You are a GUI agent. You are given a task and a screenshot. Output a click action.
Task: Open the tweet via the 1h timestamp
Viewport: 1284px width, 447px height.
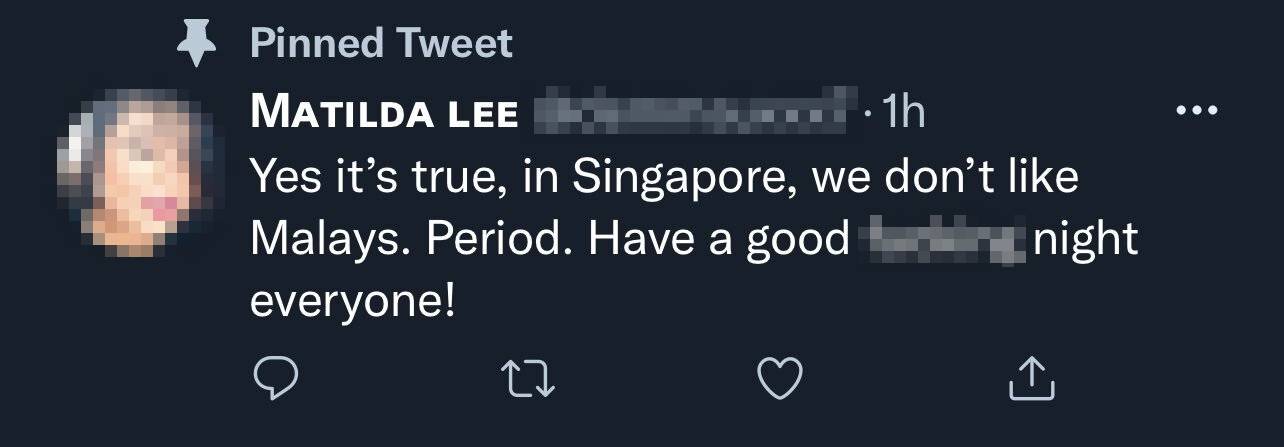899,113
